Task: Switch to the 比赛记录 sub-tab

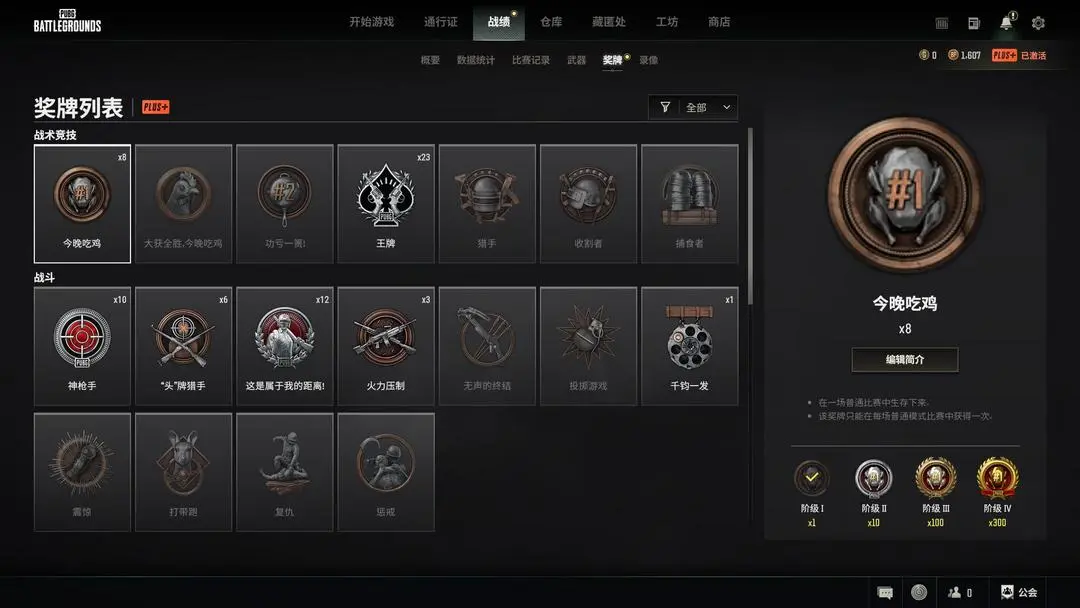Action: pos(530,60)
